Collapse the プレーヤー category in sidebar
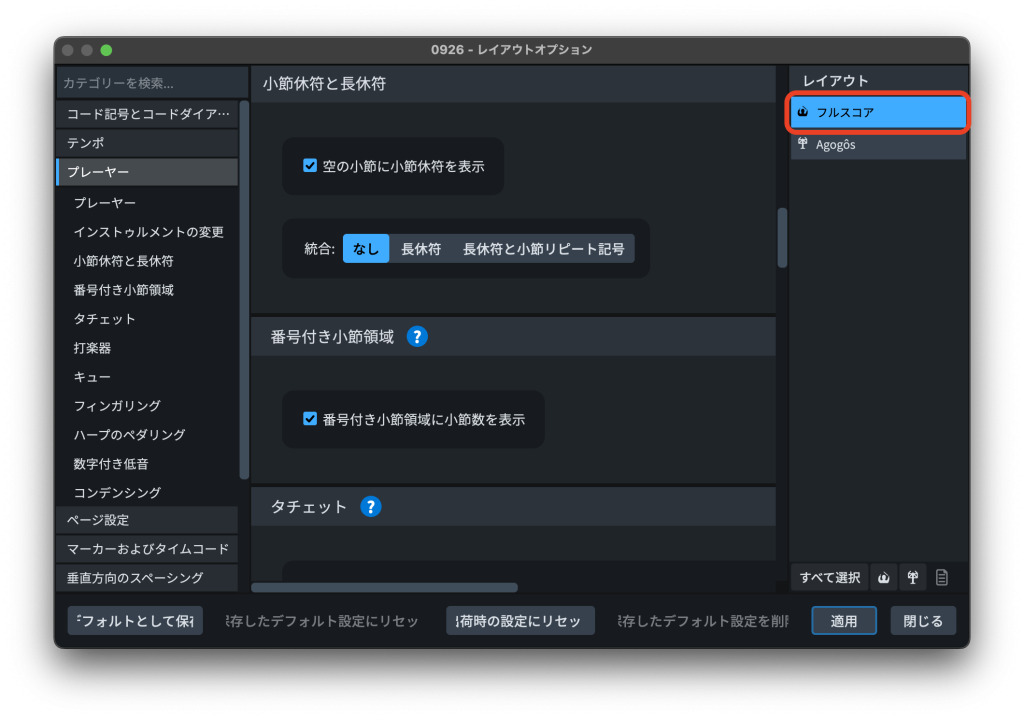The image size is (1024, 720). coord(147,172)
